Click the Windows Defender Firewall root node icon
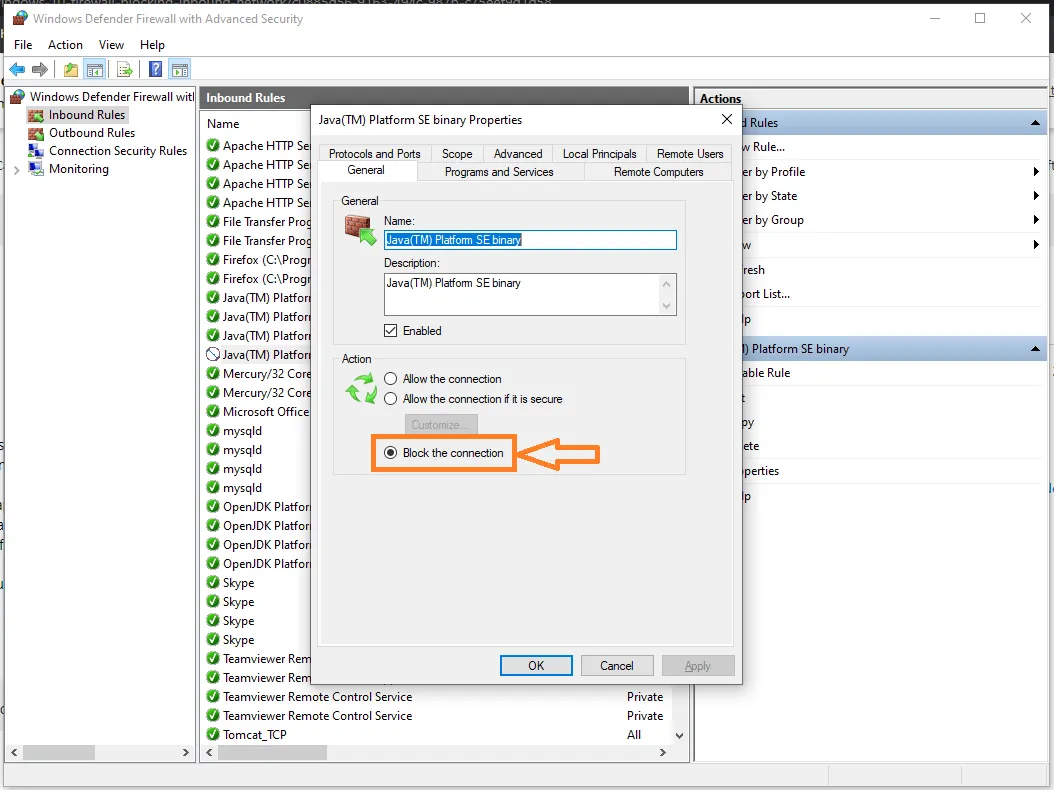This screenshot has width=1054, height=790. (17, 97)
